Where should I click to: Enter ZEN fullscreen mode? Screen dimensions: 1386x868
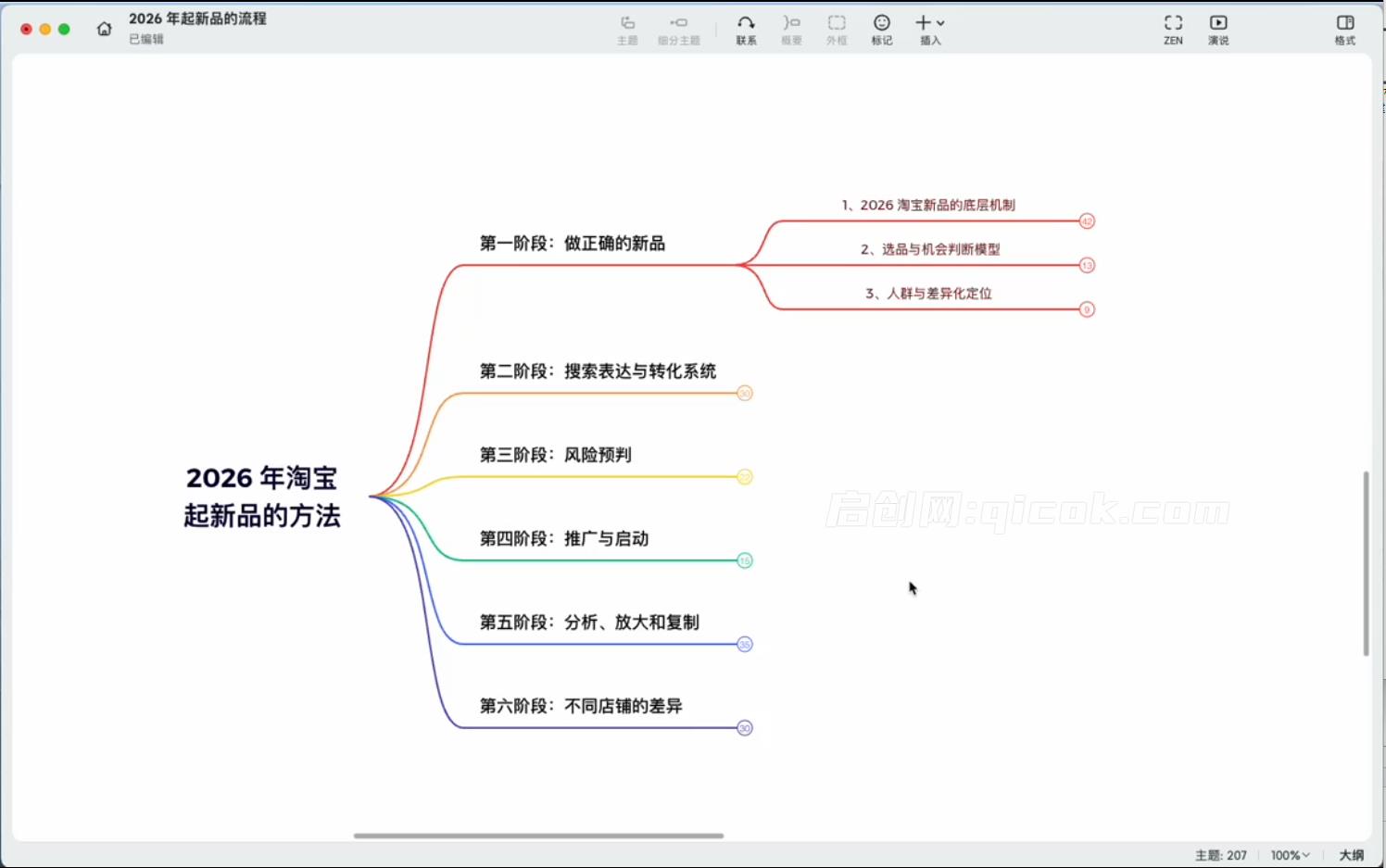pyautogui.click(x=1173, y=30)
